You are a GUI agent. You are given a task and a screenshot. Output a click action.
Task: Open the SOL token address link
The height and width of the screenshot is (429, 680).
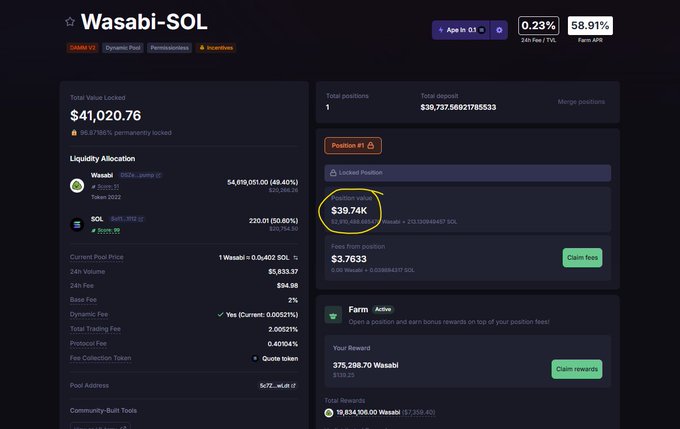point(127,219)
